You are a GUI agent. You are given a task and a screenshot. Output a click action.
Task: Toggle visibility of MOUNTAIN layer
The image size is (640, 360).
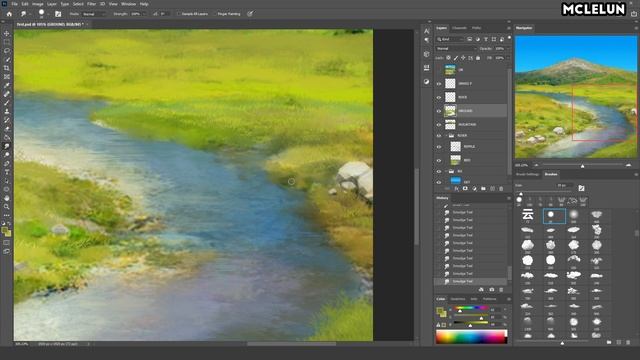point(439,125)
